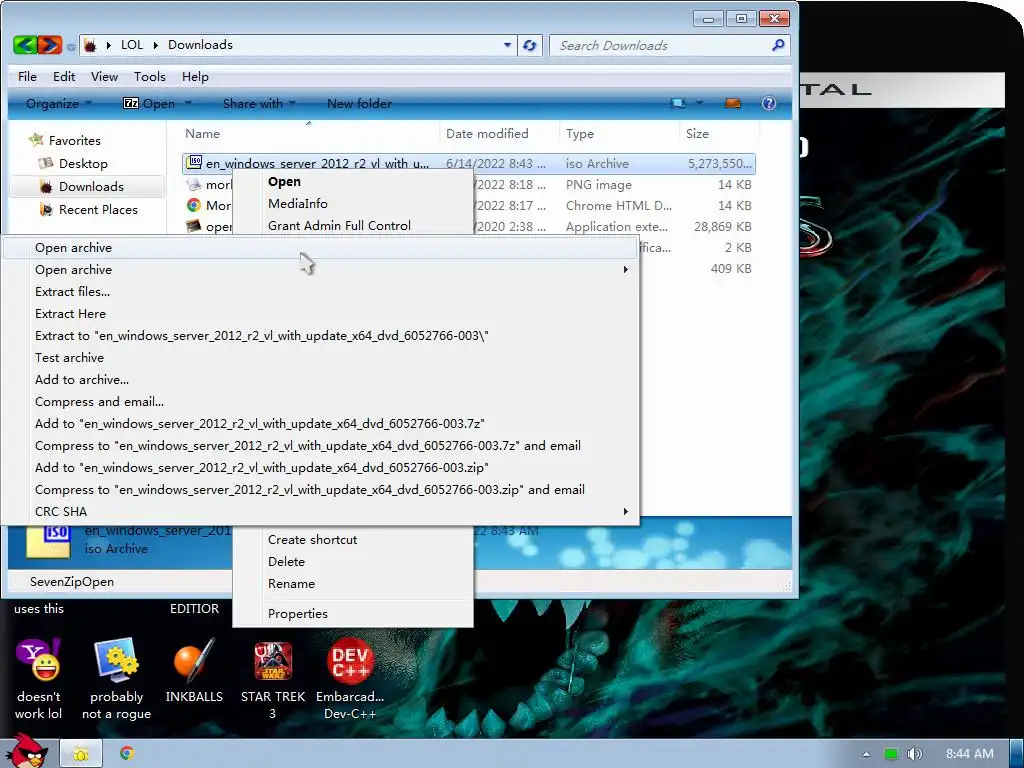The height and width of the screenshot is (768, 1024).
Task: Click the '28,869 KB' size cell
Action: click(x=722, y=227)
